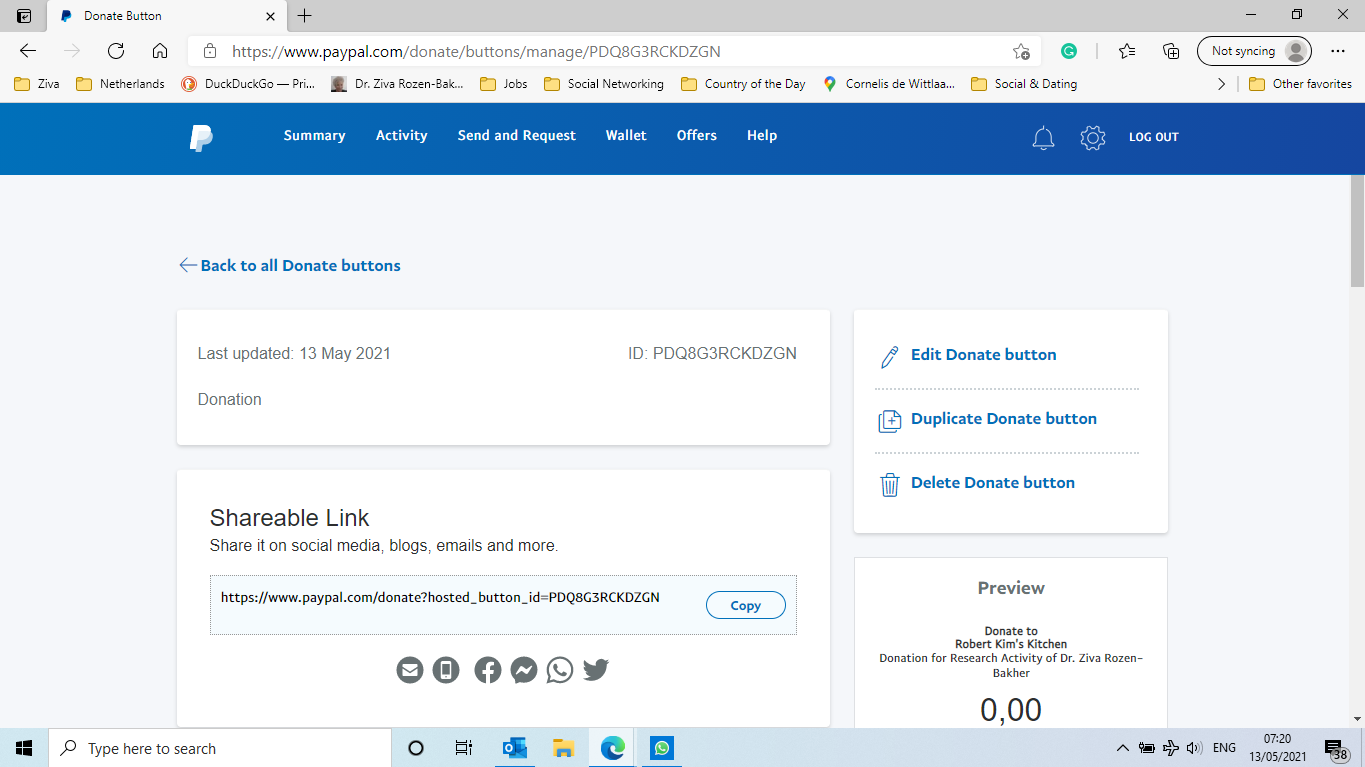1365x767 pixels.
Task: Open PayPal settings with the gear icon
Action: pyautogui.click(x=1093, y=139)
